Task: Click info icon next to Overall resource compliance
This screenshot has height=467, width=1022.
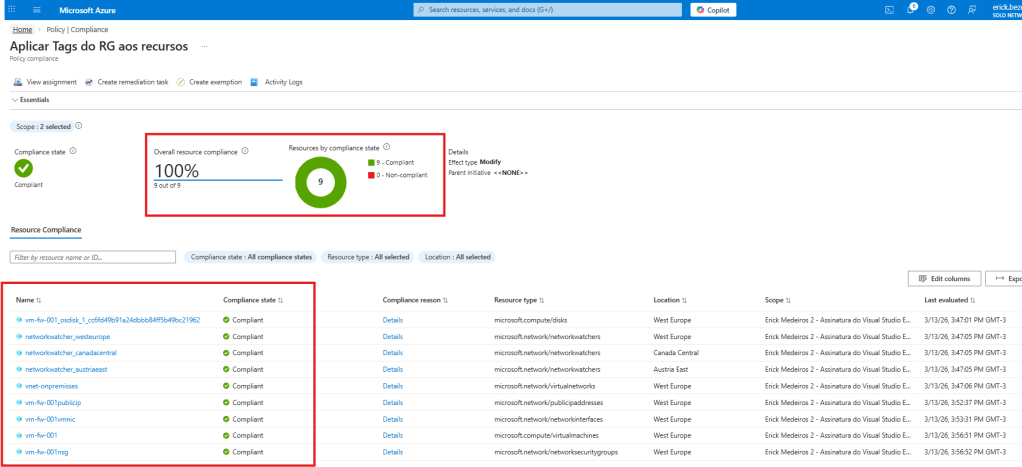Action: pos(245,152)
